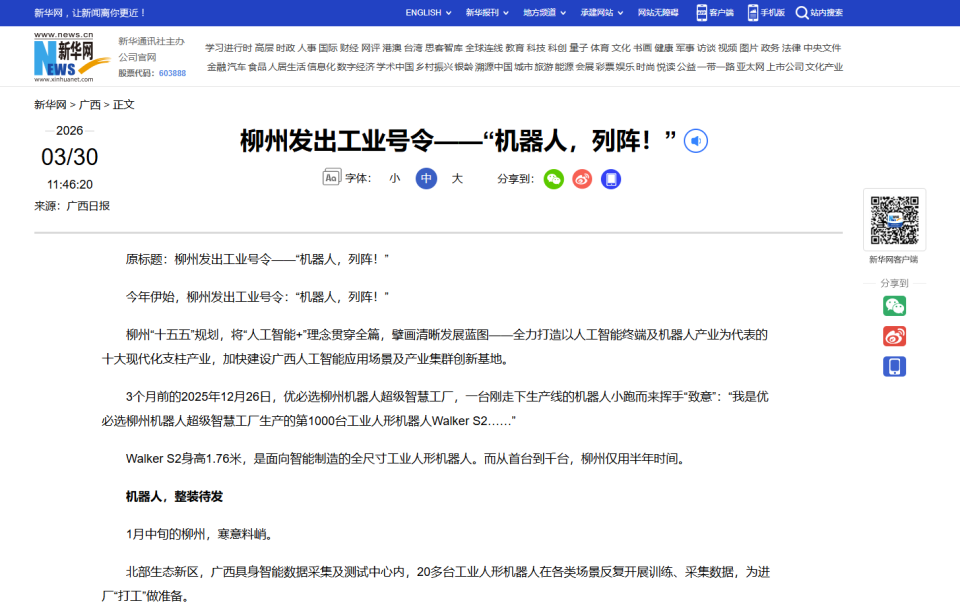The height and width of the screenshot is (609, 960).
Task: Expand the 承建网站 dropdown
Action: coord(602,13)
